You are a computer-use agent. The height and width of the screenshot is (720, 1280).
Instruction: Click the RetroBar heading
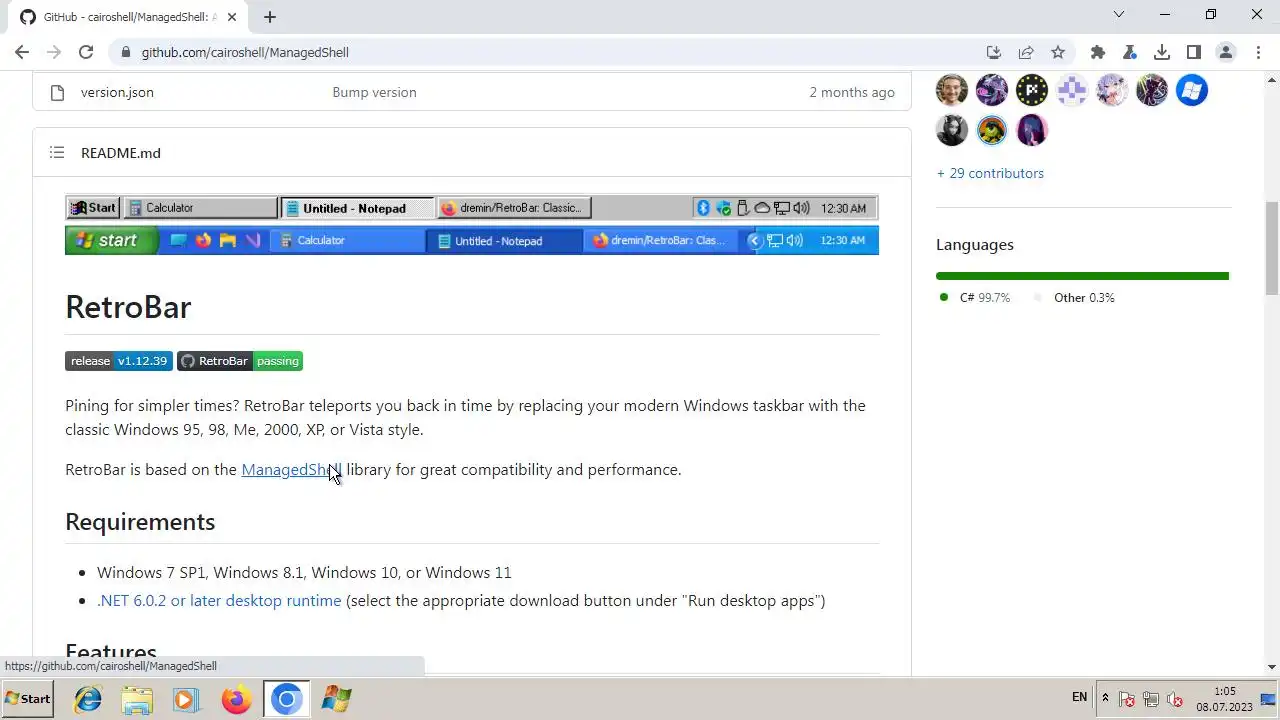(128, 307)
